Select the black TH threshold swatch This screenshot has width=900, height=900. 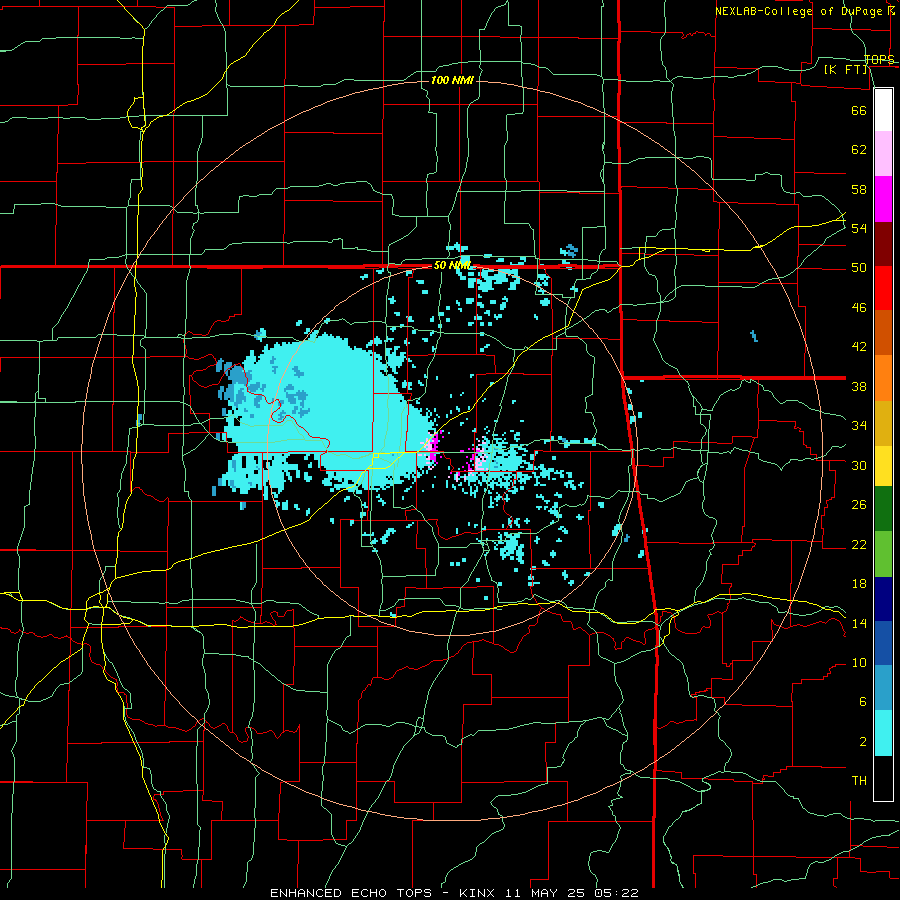point(883,778)
